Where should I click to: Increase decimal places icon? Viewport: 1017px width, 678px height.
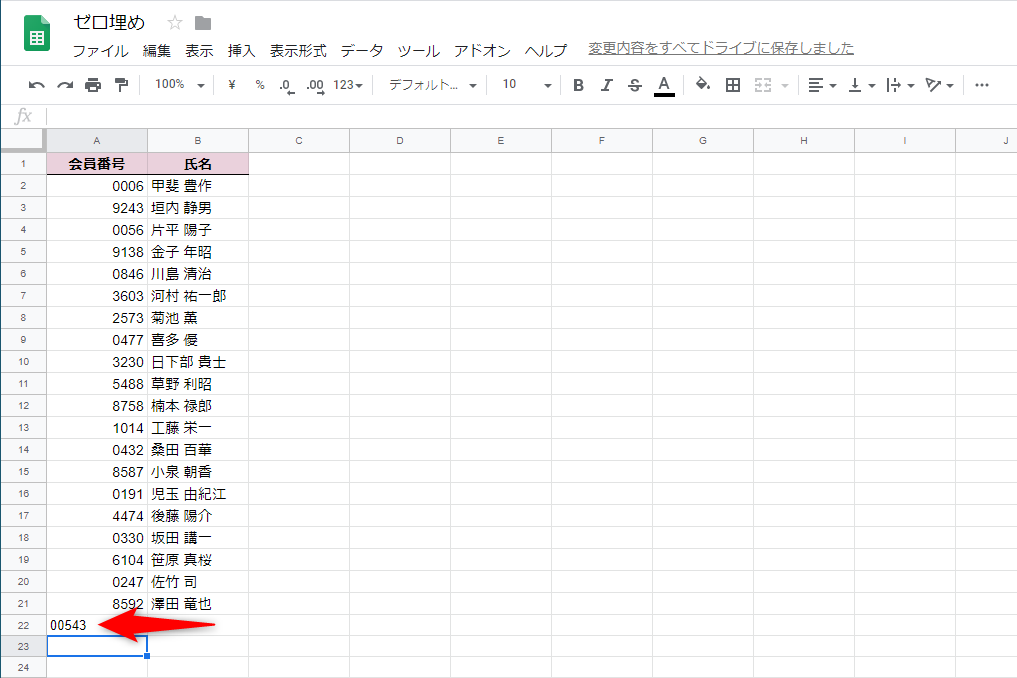(x=315, y=86)
